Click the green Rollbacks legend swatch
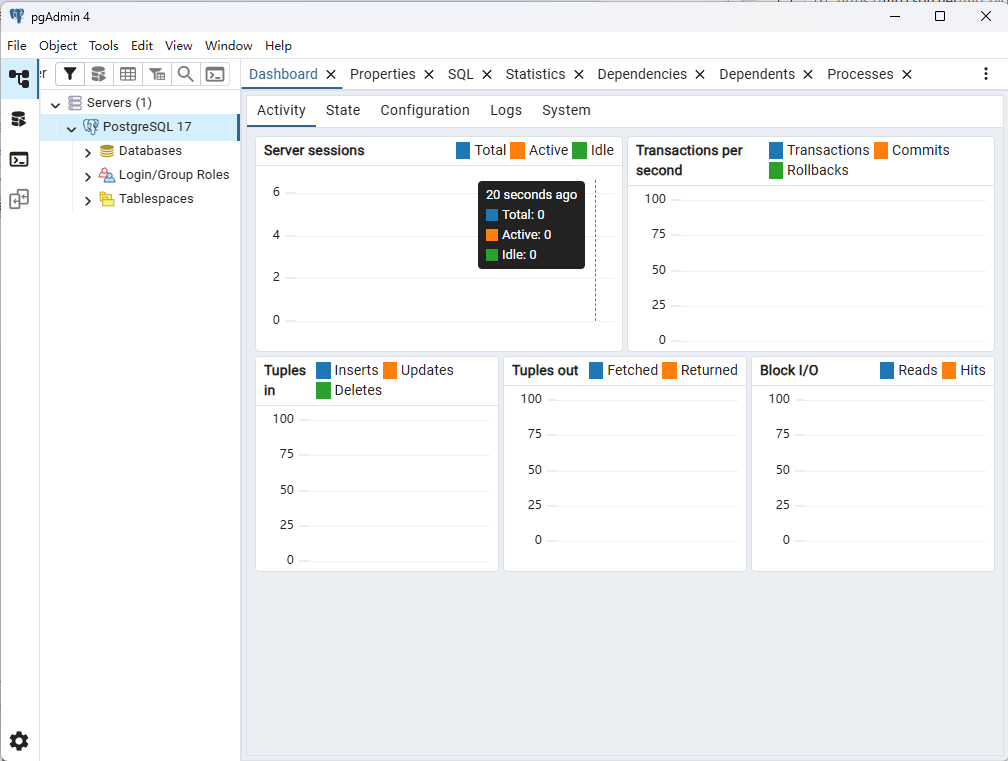Viewport: 1008px width, 761px height. click(x=776, y=170)
